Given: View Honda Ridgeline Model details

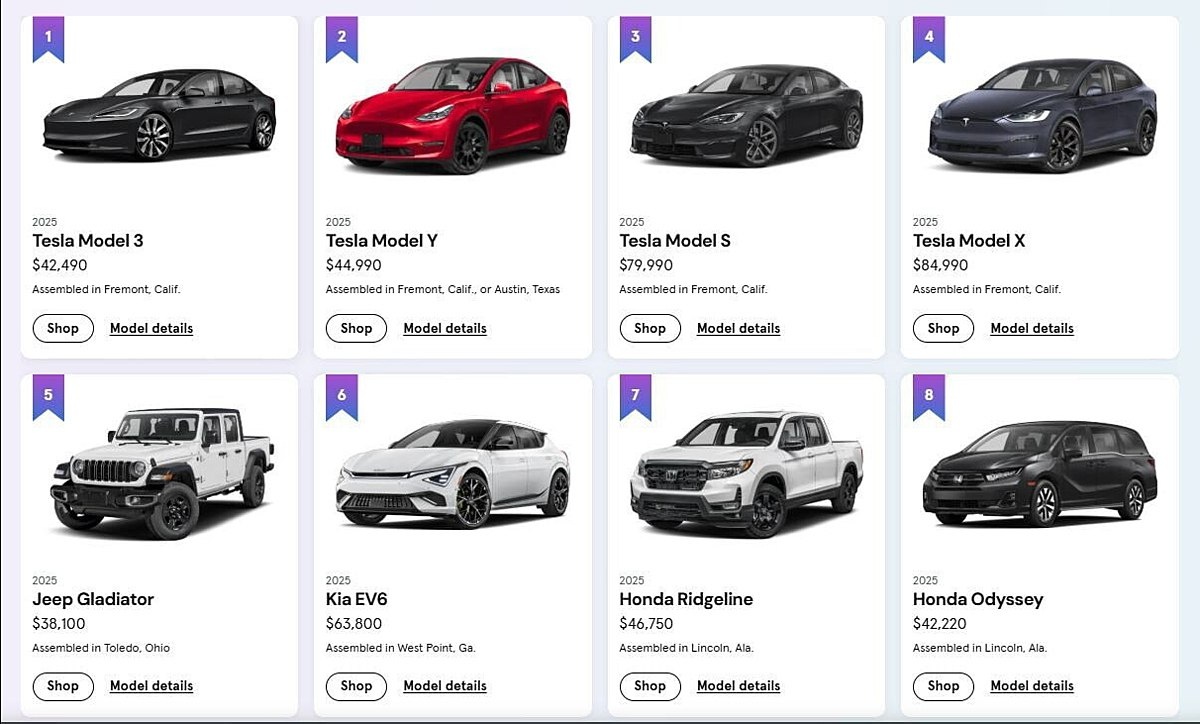Looking at the screenshot, I should click(738, 686).
